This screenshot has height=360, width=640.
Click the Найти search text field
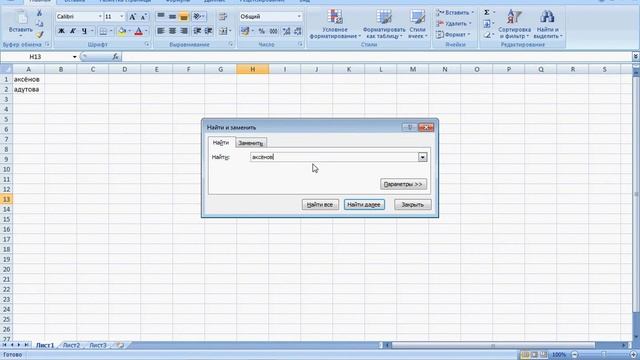click(334, 157)
